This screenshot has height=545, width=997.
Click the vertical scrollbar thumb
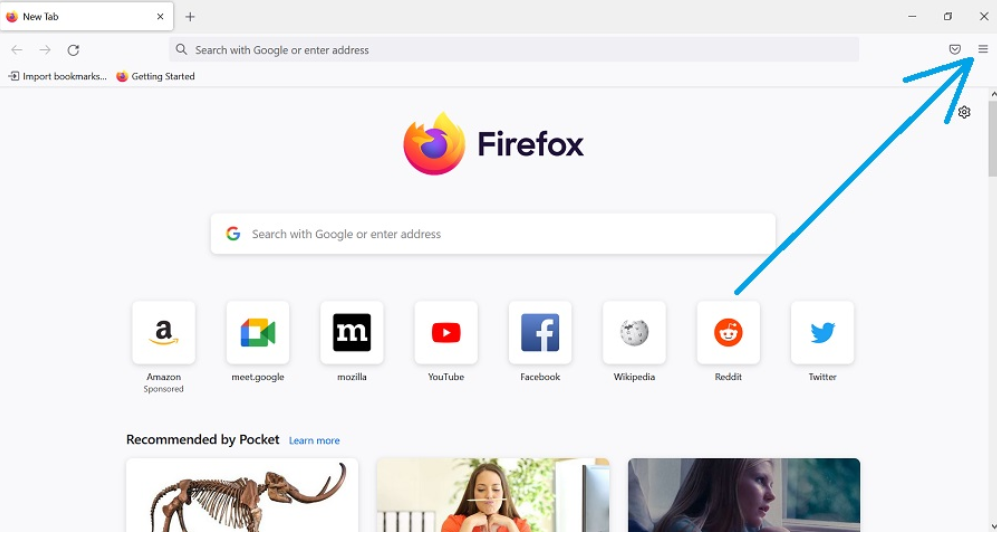[x=993, y=137]
